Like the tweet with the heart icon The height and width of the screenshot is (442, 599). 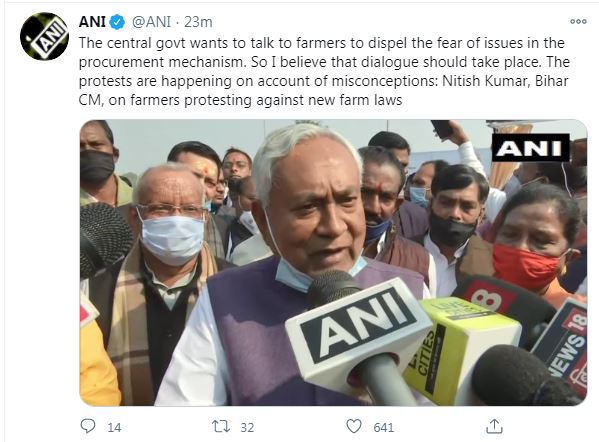tap(354, 426)
